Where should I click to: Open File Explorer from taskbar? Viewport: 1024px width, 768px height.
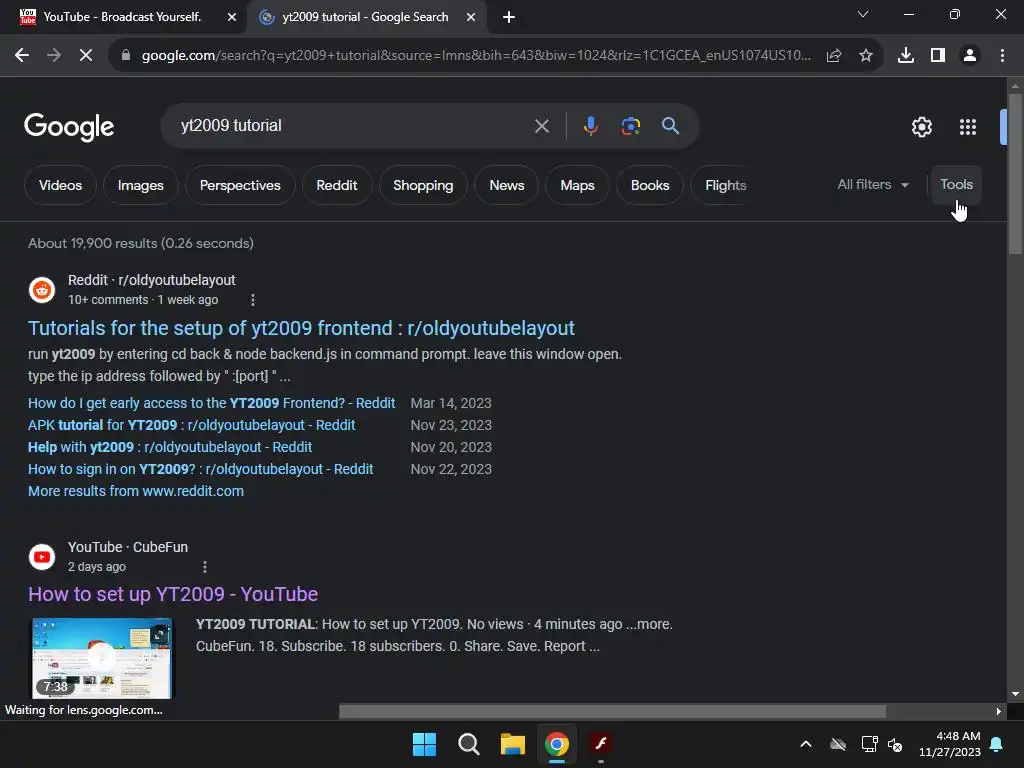(x=513, y=744)
